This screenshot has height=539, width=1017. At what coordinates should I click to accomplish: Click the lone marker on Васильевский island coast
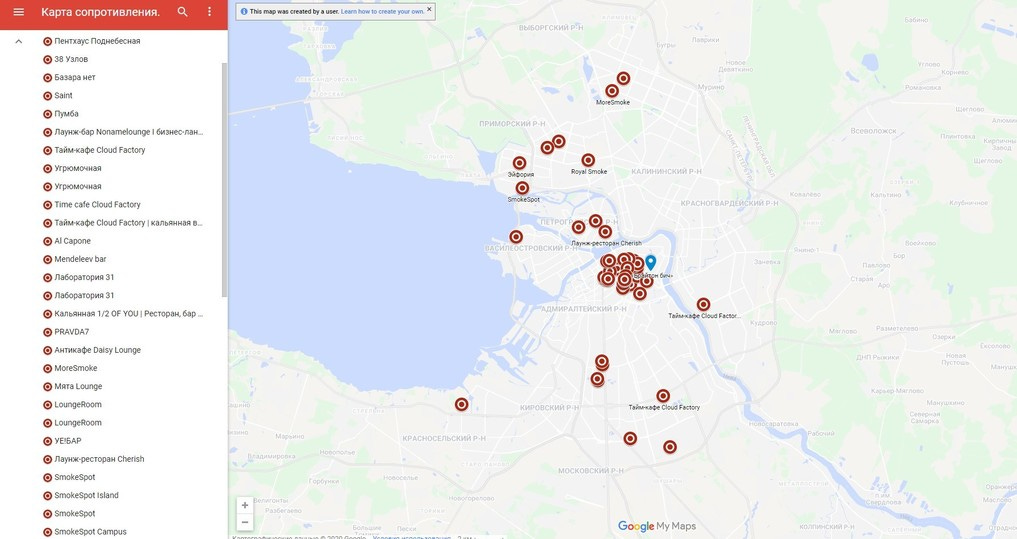tap(516, 237)
